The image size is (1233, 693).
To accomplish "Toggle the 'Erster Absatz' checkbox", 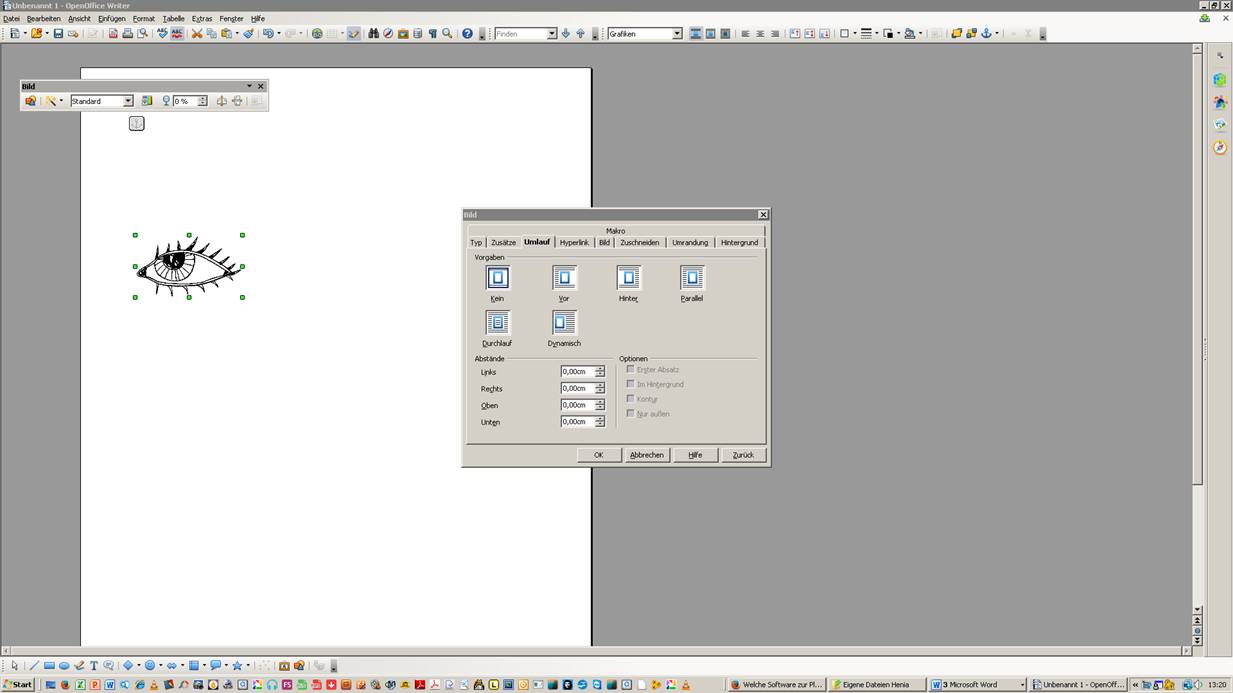I will pyautogui.click(x=630, y=369).
